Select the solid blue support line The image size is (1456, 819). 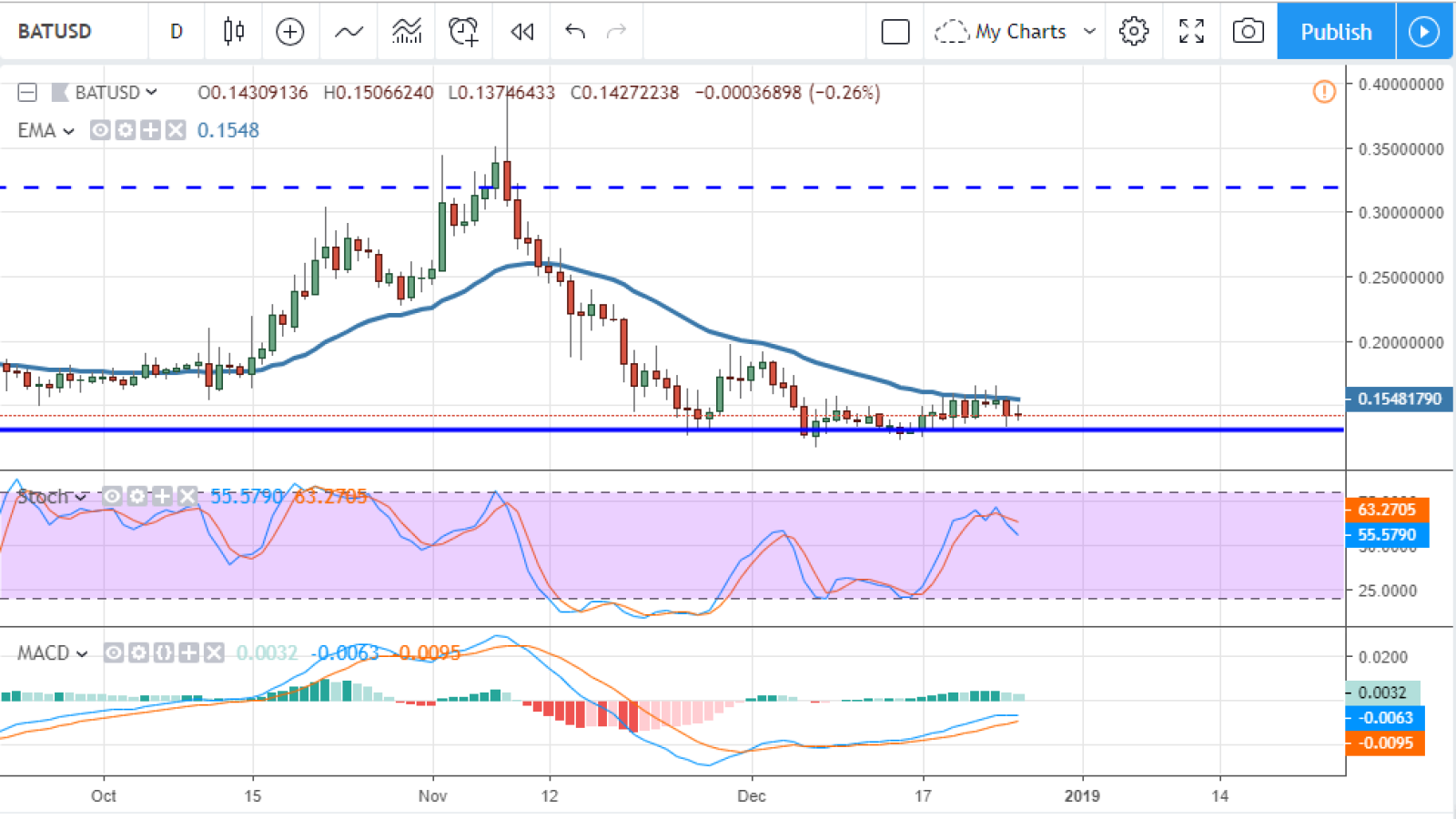click(672, 430)
